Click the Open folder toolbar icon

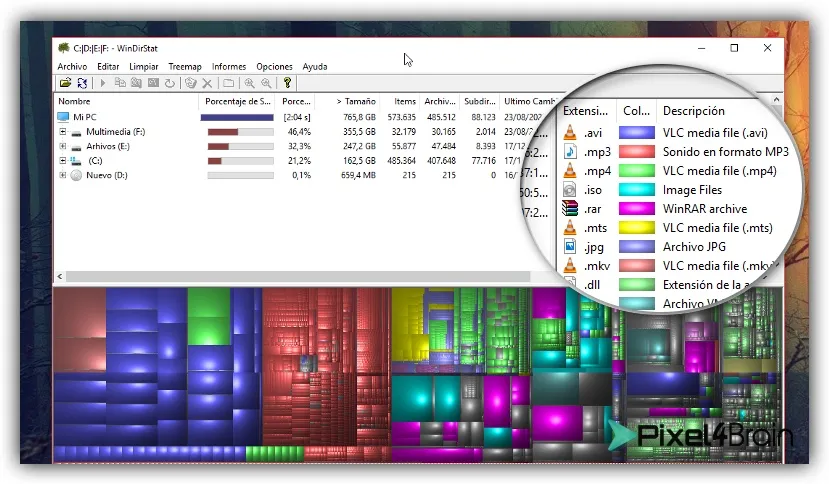click(65, 83)
